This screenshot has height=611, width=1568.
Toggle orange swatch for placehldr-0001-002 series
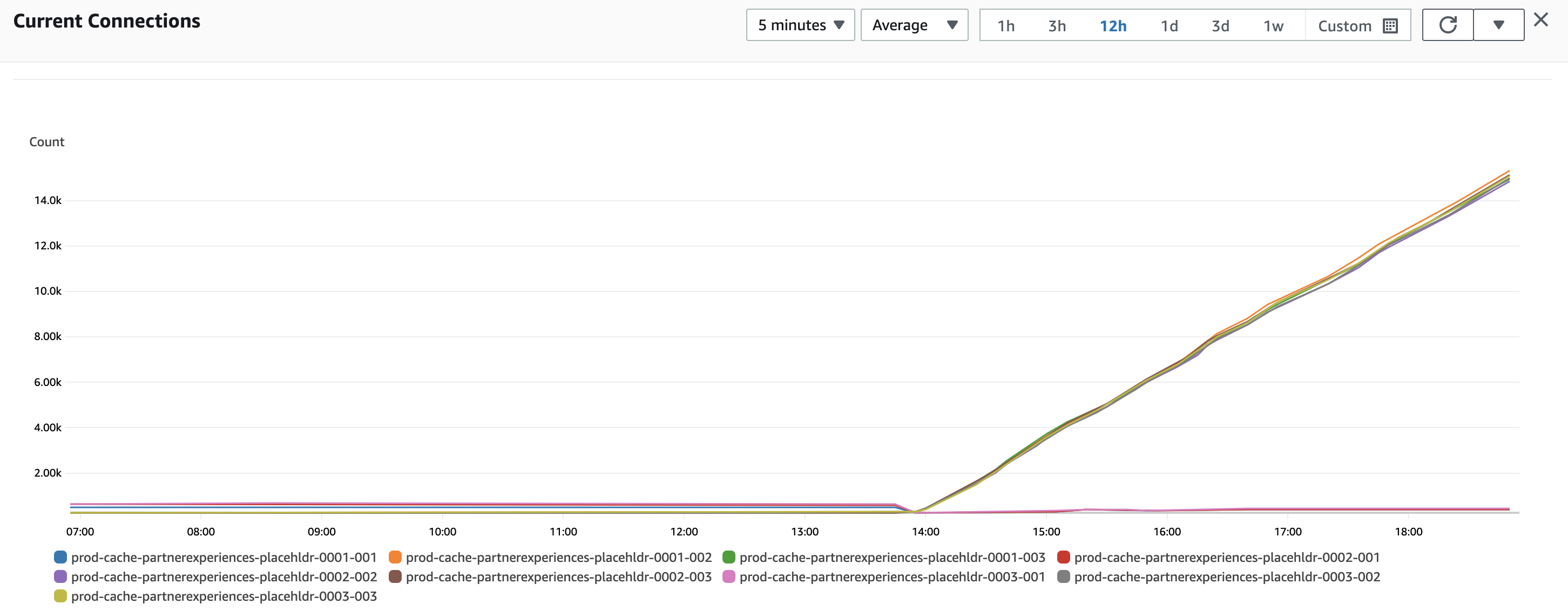395,558
